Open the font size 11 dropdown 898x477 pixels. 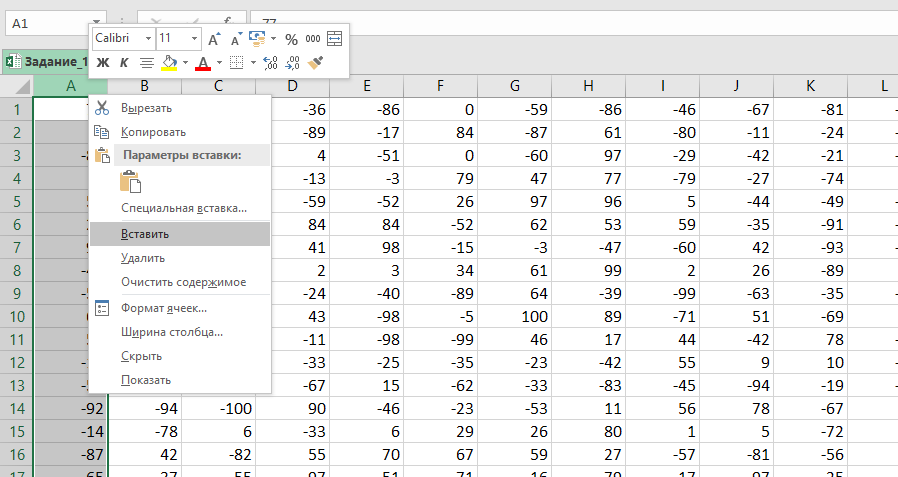(194, 39)
